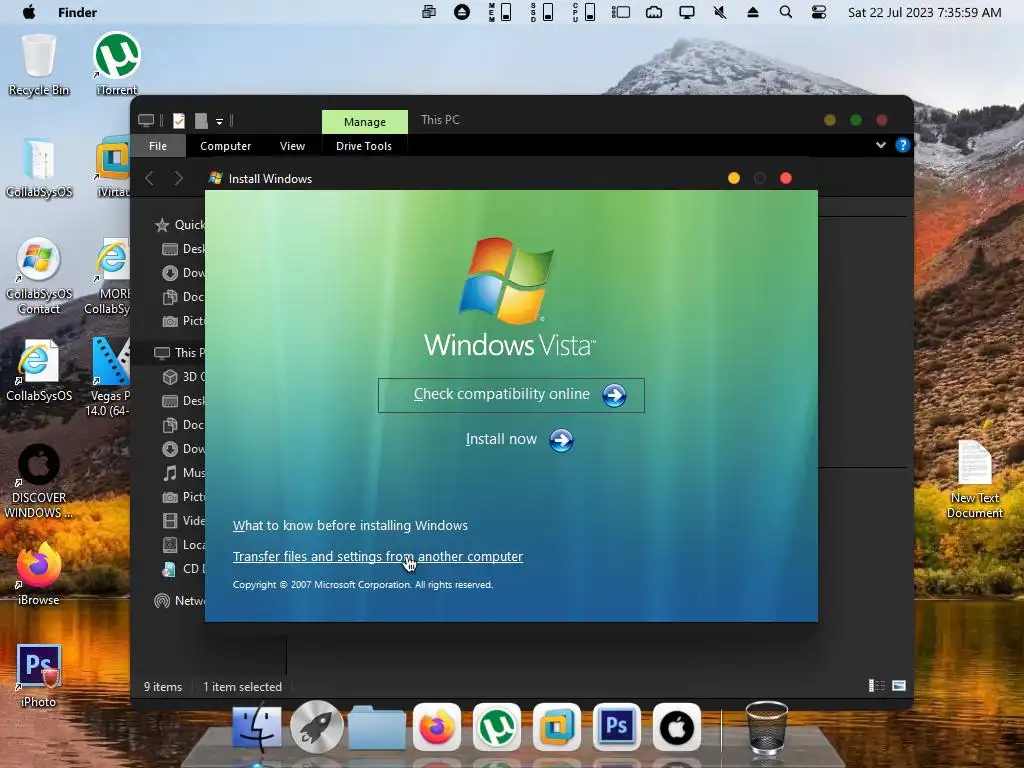Click the '9 items' status bar text
The height and width of the screenshot is (768, 1024).
[163, 687]
